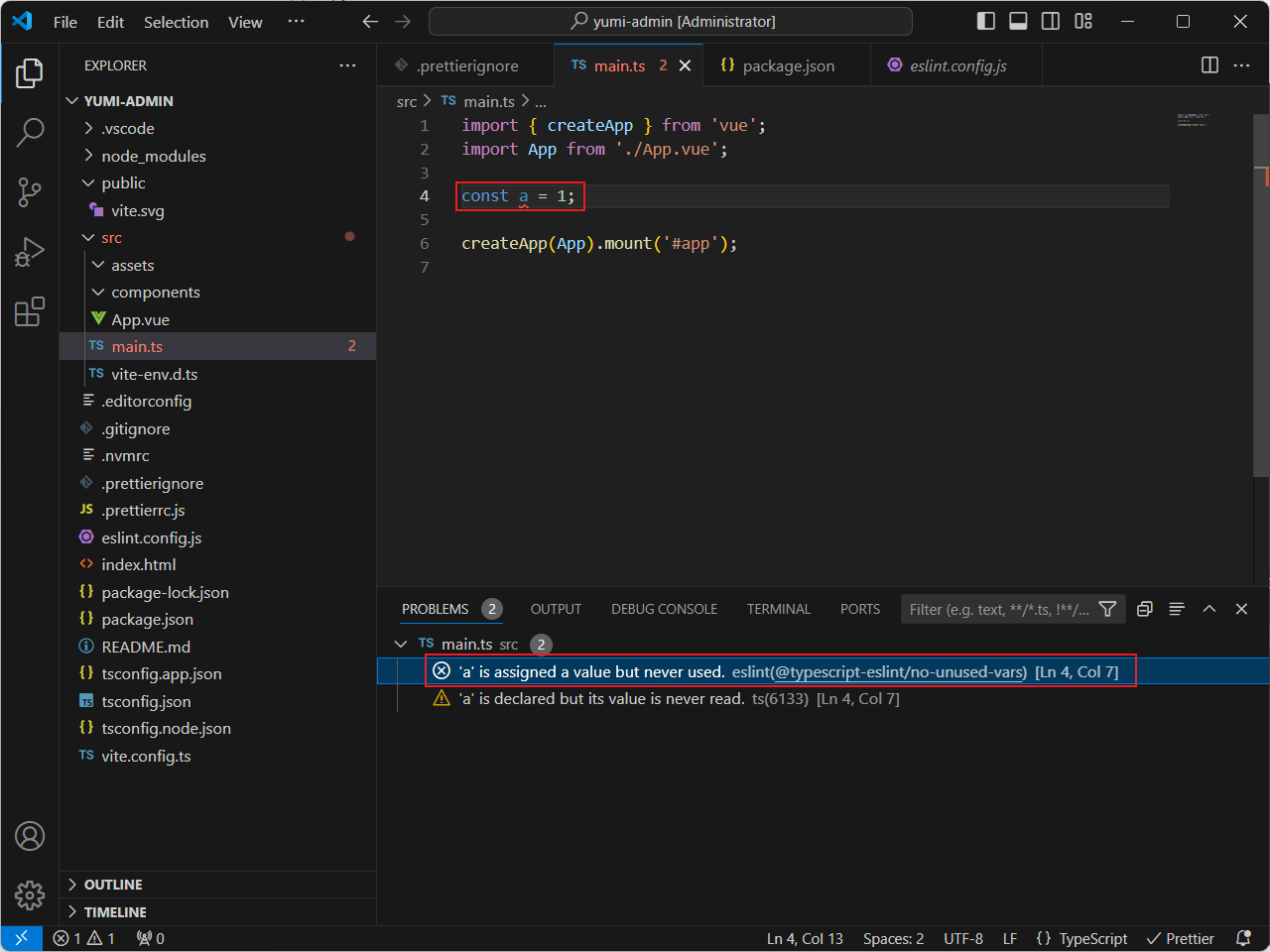Click LF end of line sequence
The width and height of the screenshot is (1270, 952).
point(1010,938)
